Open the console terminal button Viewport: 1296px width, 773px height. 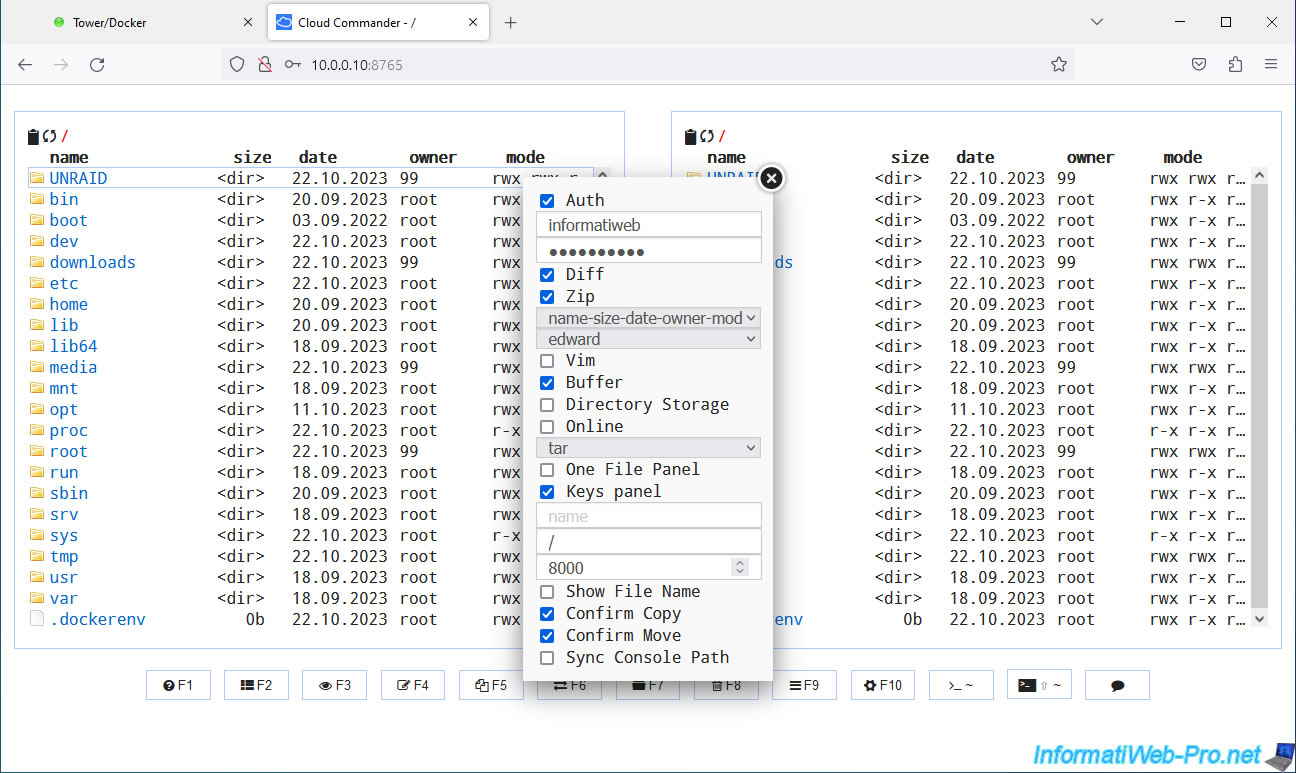(x=960, y=685)
